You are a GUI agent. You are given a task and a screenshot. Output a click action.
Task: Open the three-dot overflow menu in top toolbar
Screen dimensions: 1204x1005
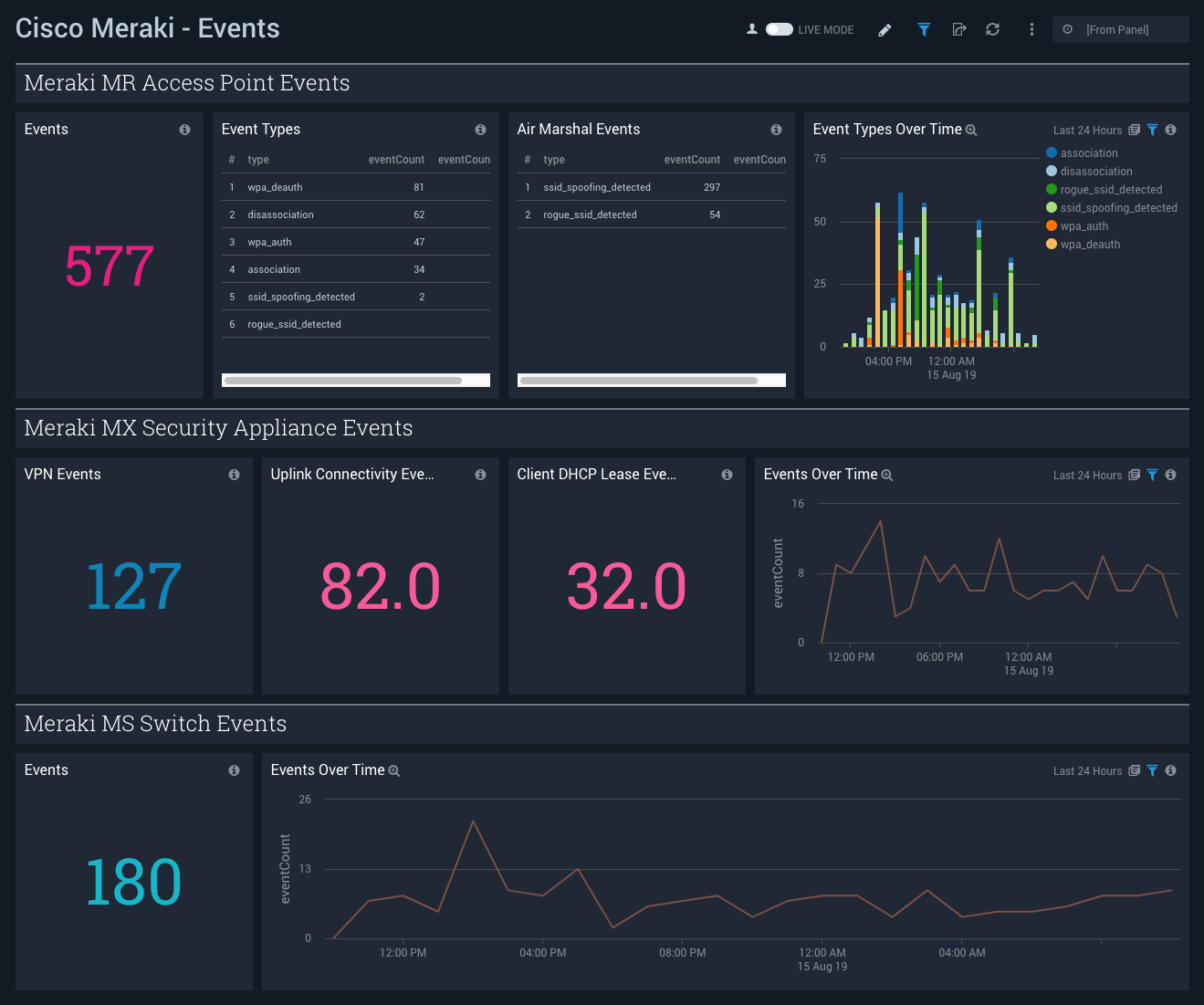click(1031, 29)
